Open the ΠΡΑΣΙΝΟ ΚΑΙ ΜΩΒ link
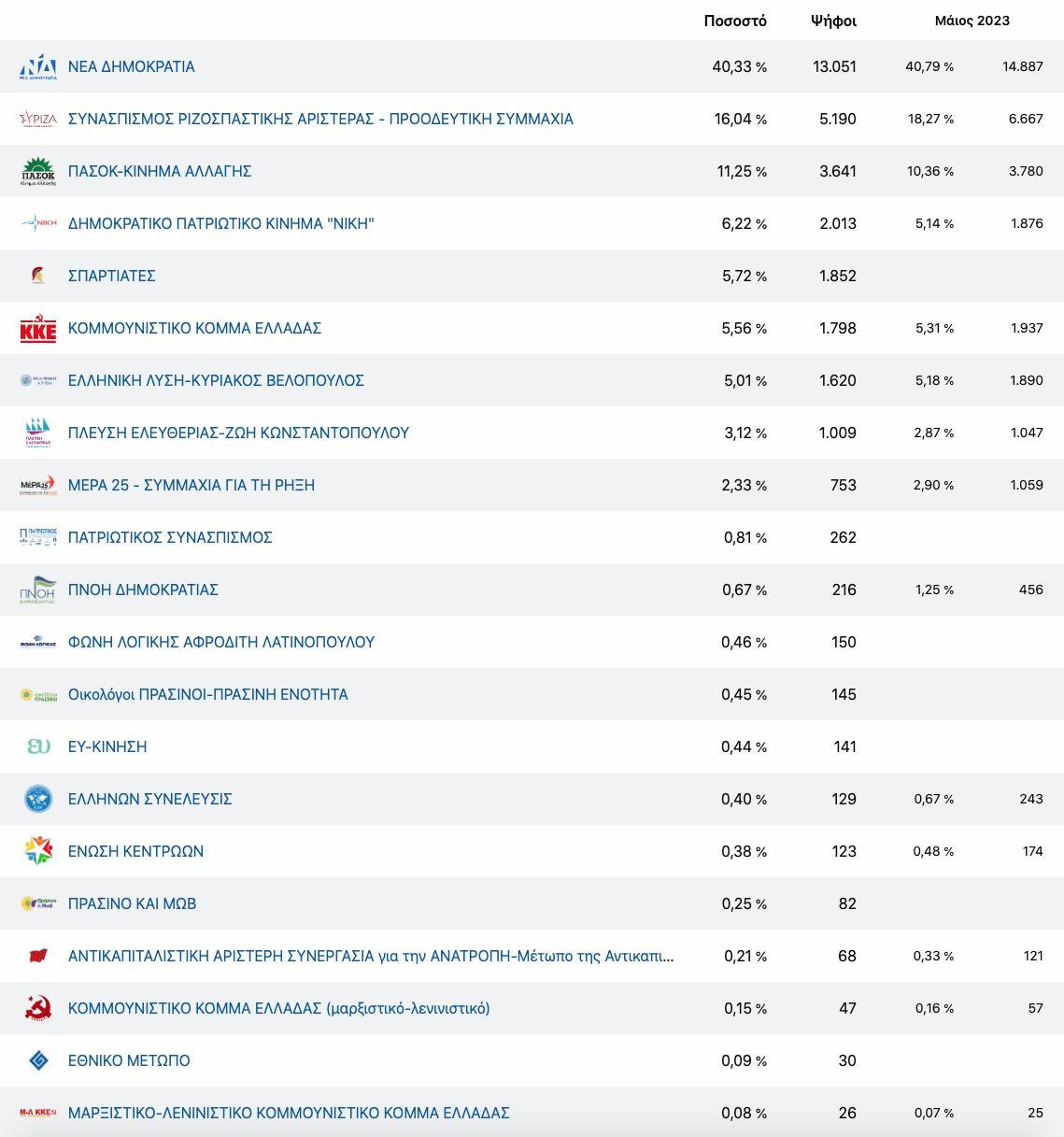Screen dimensions: 1064x1137 click(x=132, y=903)
